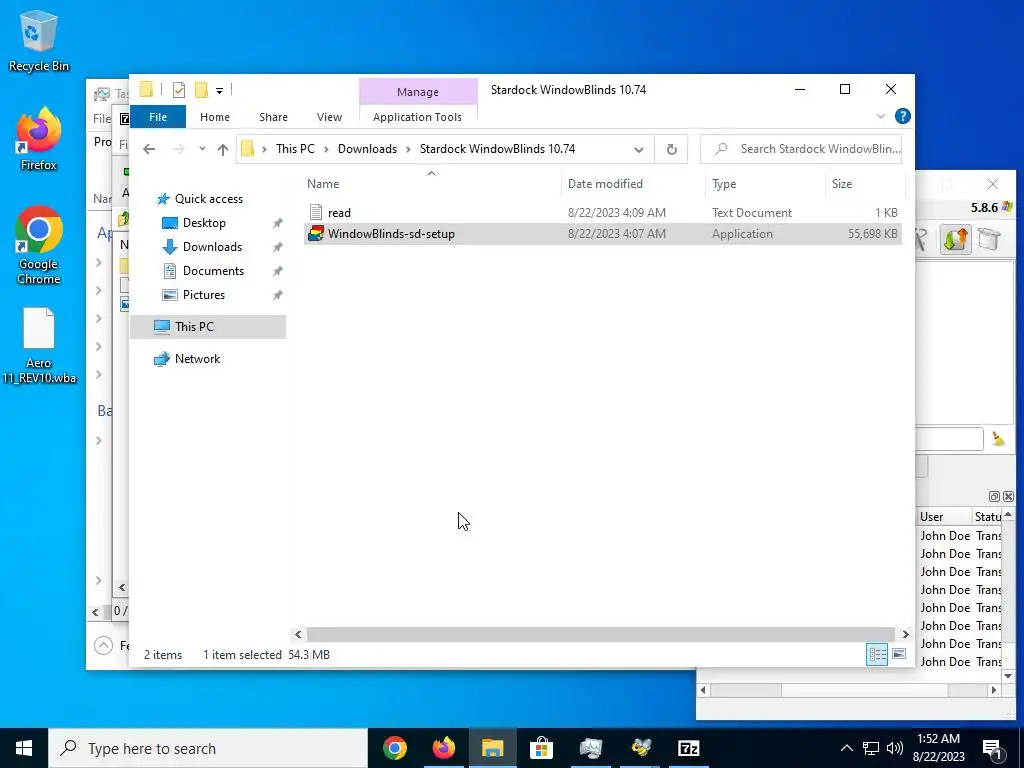The image size is (1024, 768).
Task: Switch to Task Manager taskbar icon
Action: (x=590, y=748)
